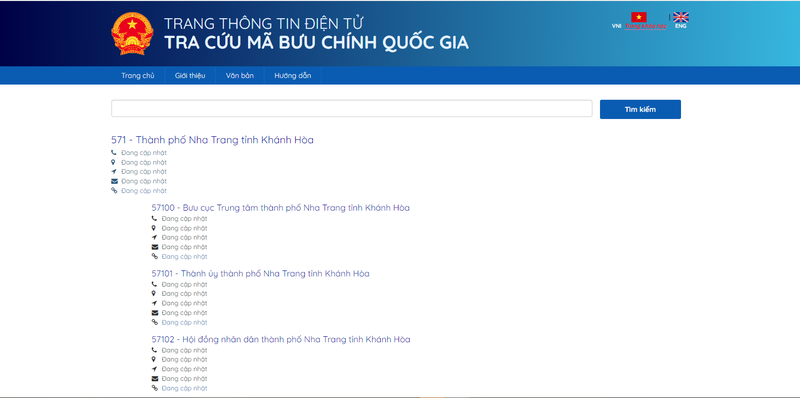This screenshot has width=800, height=398.
Task: Open Giới thiệu menu item
Action: pos(190,76)
